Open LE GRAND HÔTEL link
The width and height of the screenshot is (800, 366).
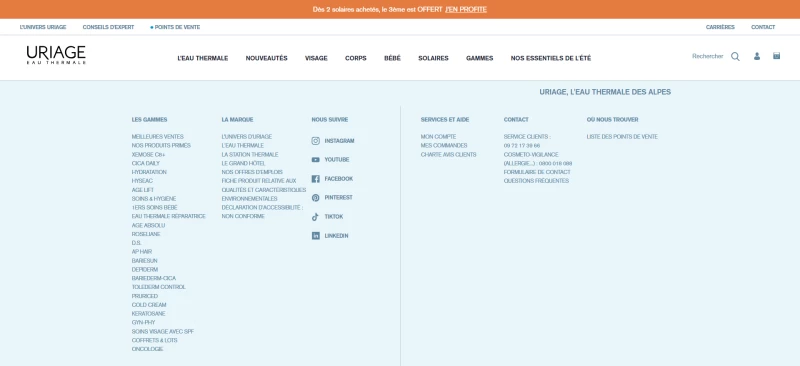pos(243,163)
